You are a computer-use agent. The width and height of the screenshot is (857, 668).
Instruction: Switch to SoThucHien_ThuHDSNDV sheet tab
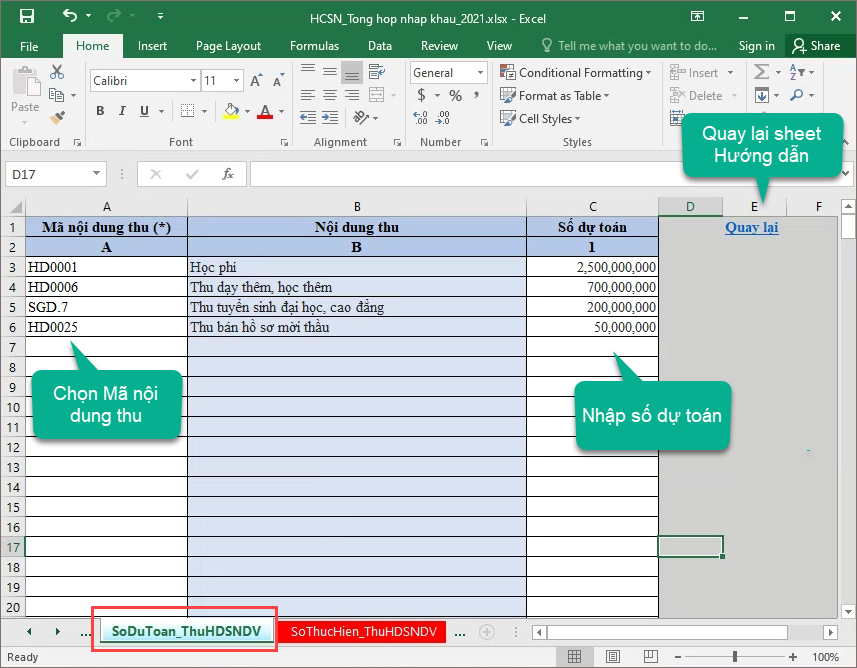(x=363, y=632)
